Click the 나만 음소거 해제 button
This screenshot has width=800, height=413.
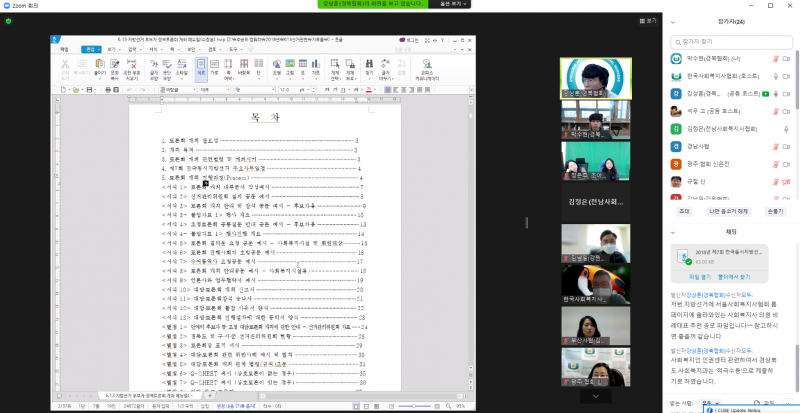coord(728,211)
